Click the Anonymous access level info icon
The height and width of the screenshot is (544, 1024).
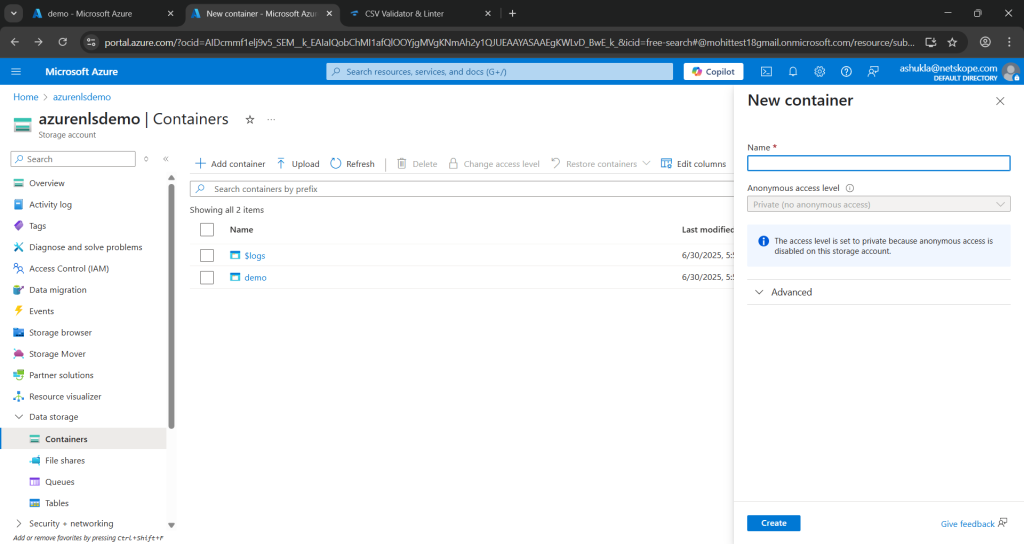tap(850, 188)
